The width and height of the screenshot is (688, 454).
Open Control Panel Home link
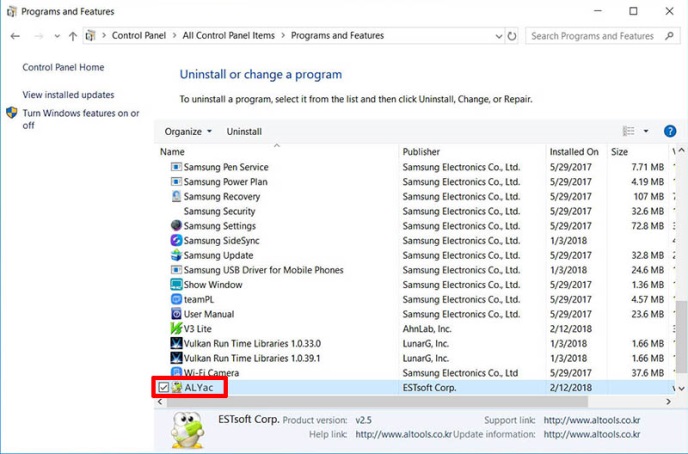63,67
